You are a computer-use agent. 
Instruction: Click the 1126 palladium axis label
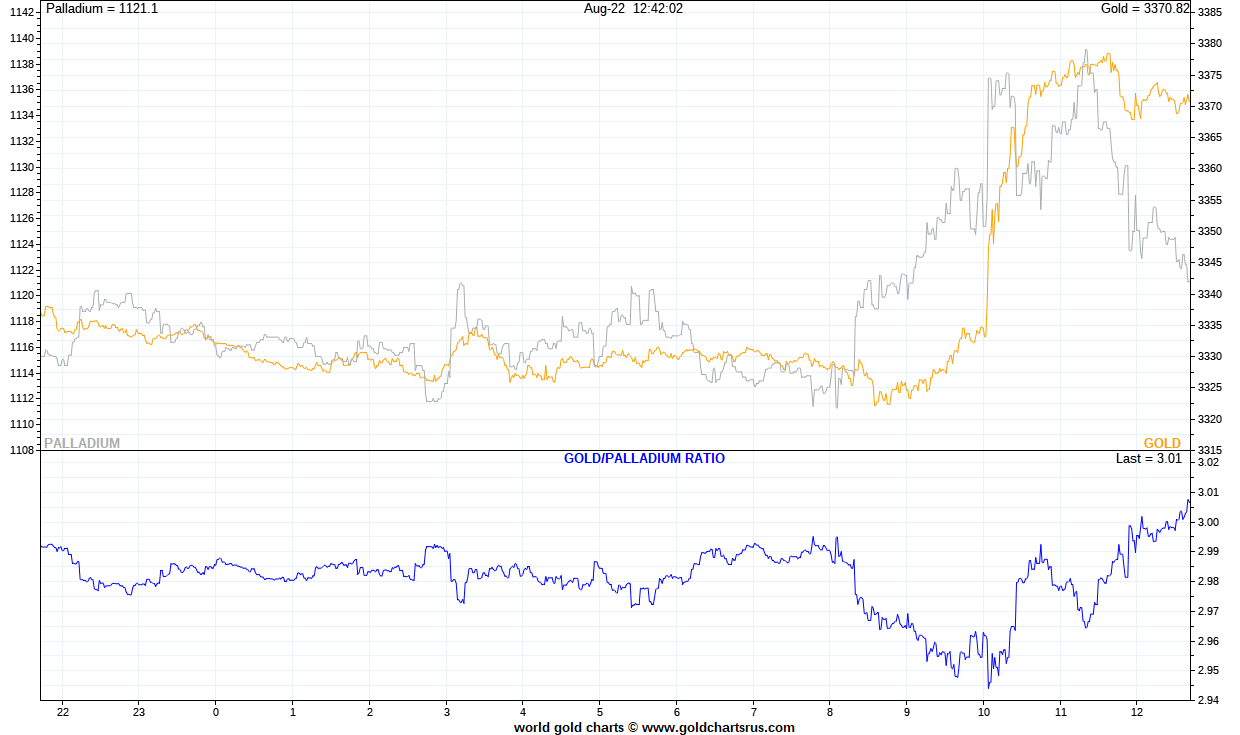point(22,218)
